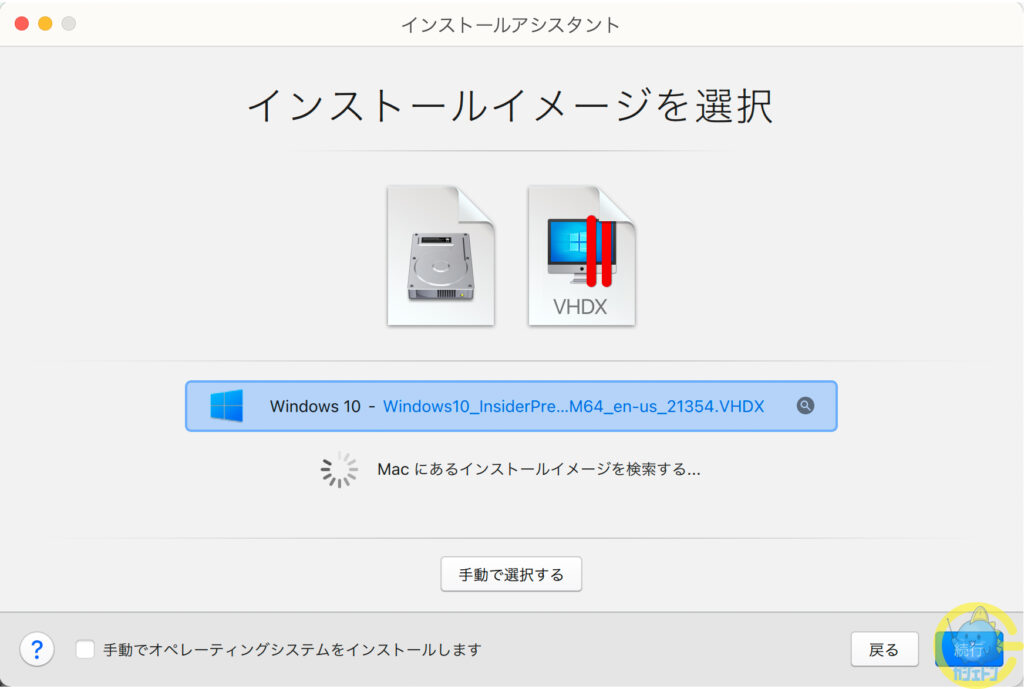Click the Mac にあるインストールイメージを検索する status text
This screenshot has width=1024, height=689.
coord(539,469)
